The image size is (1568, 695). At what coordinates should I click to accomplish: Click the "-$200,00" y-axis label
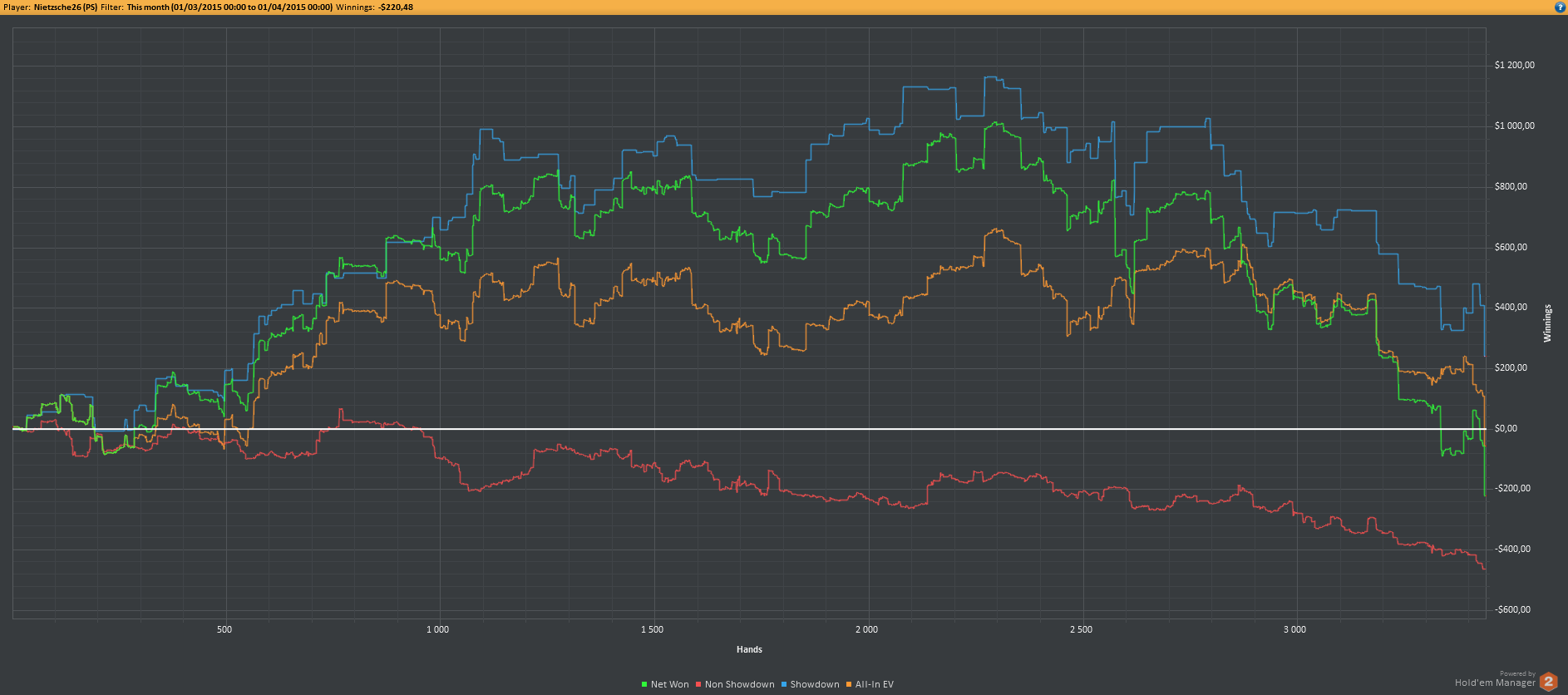click(1512, 488)
